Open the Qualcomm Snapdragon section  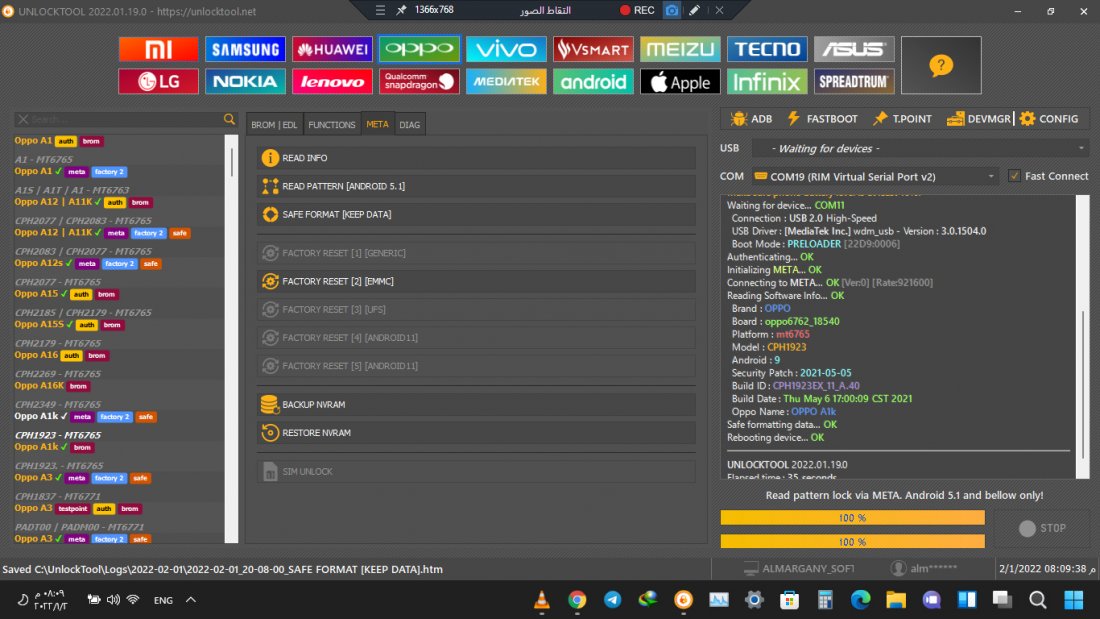click(x=419, y=81)
